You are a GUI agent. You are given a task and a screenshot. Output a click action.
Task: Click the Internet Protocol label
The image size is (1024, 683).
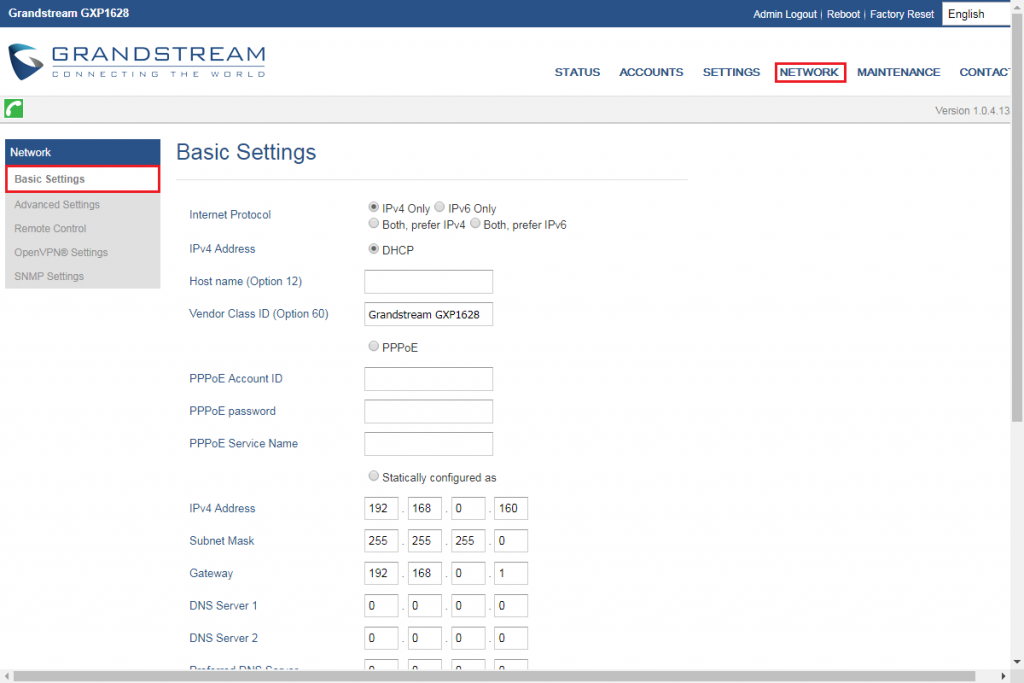pyautogui.click(x=230, y=215)
